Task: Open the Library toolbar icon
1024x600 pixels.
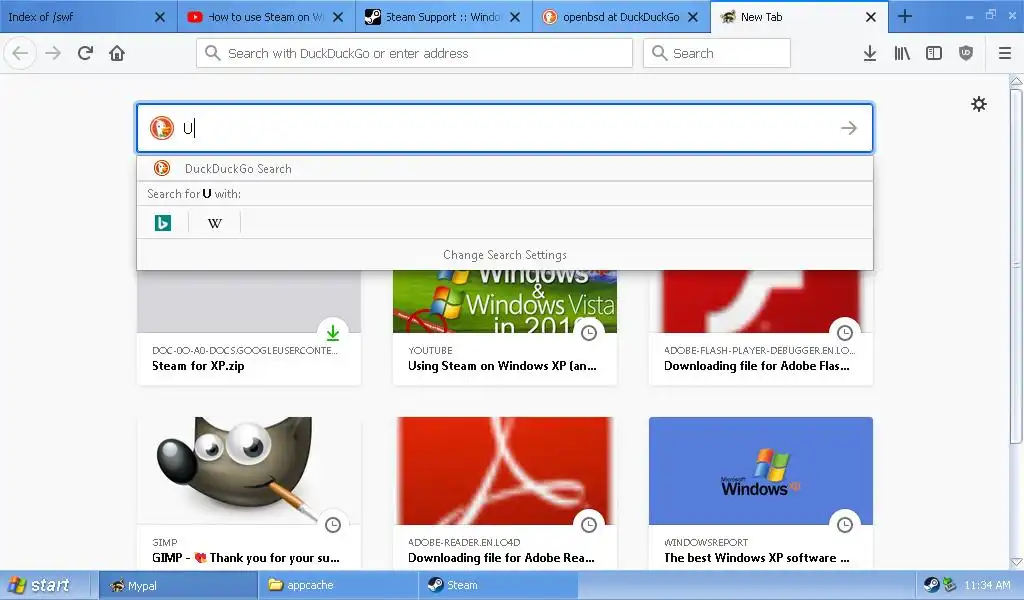Action: tap(902, 53)
